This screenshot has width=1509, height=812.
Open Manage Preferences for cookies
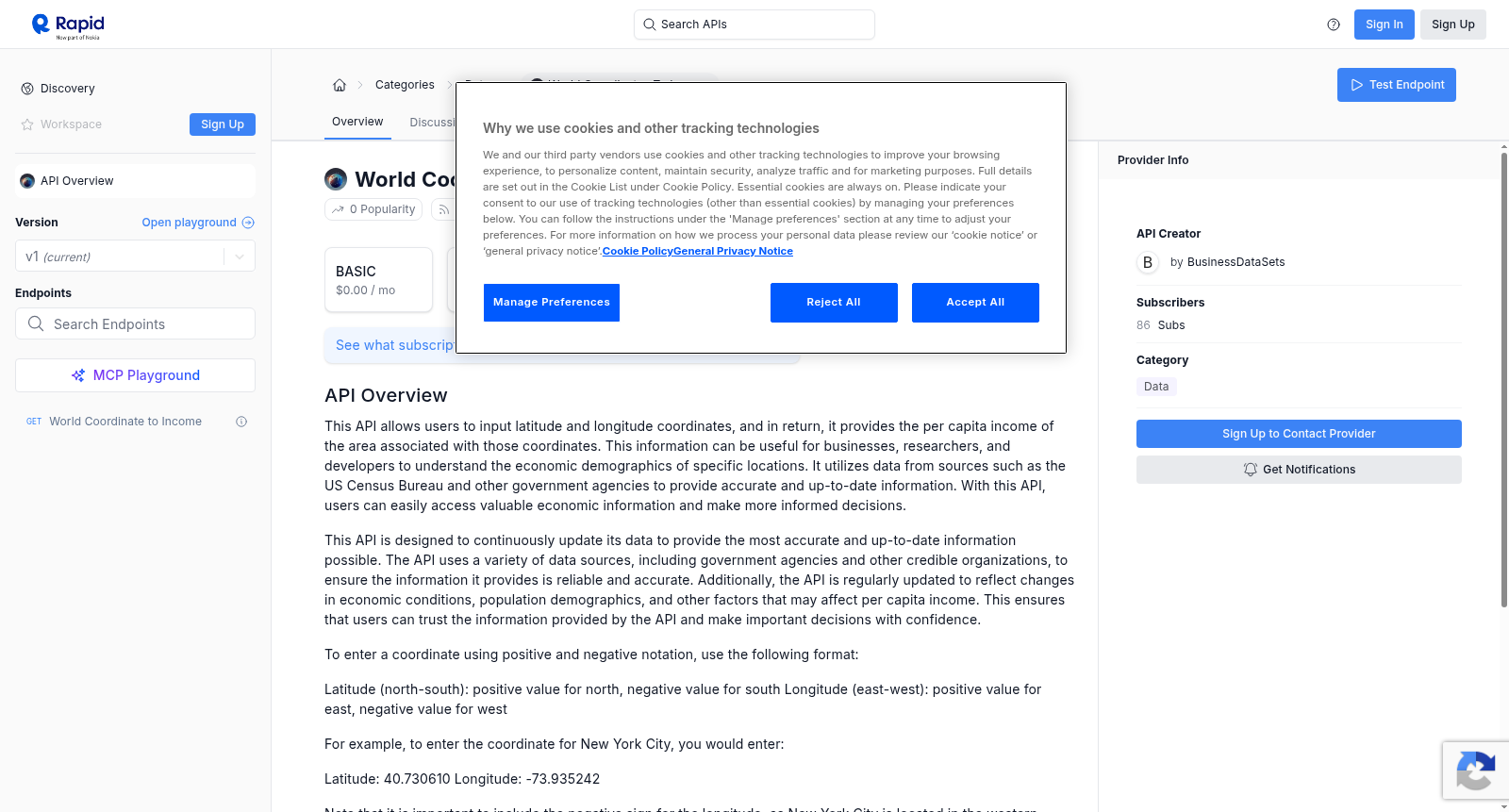pyautogui.click(x=552, y=303)
